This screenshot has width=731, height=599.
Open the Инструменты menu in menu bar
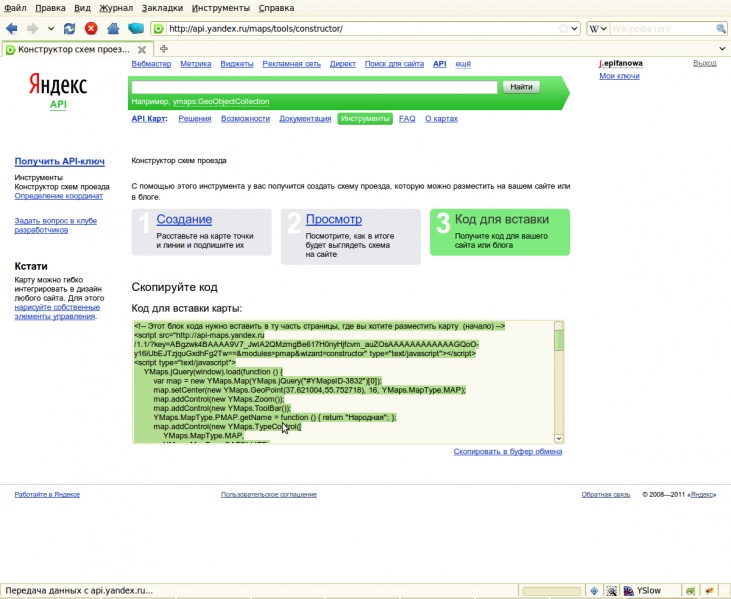coord(221,8)
